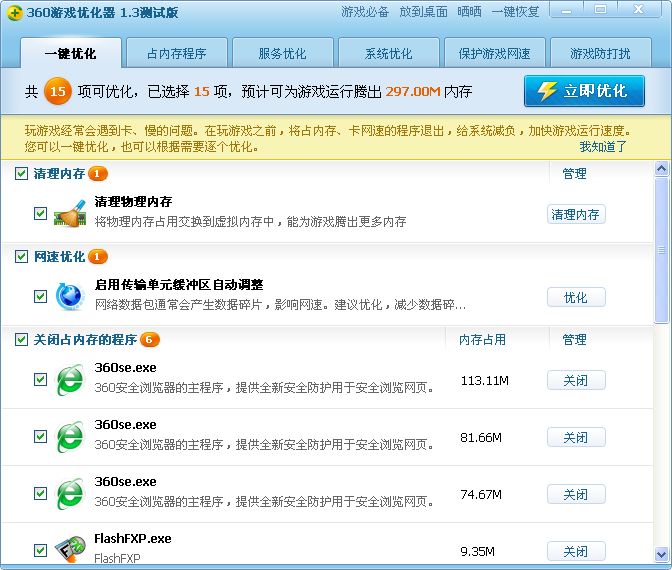Deselect the 关闭占内存的程序 group checkbox

[21, 340]
